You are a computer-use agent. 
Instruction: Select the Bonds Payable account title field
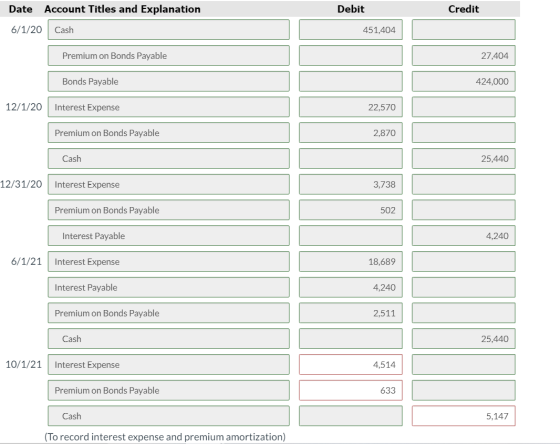169,81
